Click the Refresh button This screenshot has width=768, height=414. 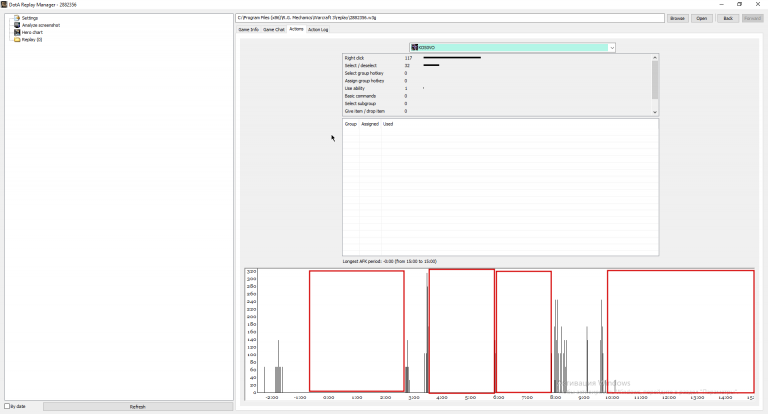[x=138, y=407]
